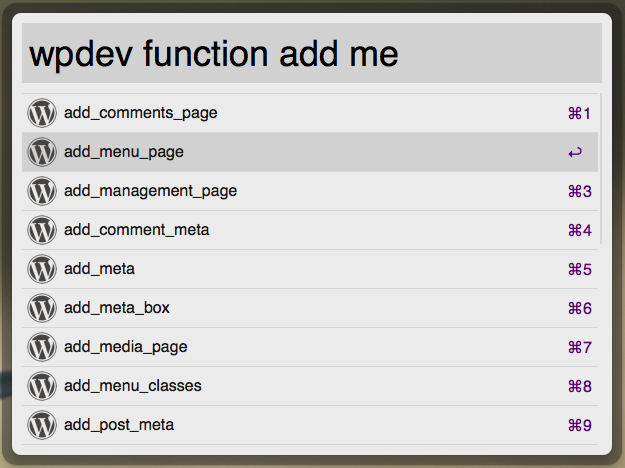Choose the add_menu_classes result
This screenshot has height=468, width=625.
310,386
